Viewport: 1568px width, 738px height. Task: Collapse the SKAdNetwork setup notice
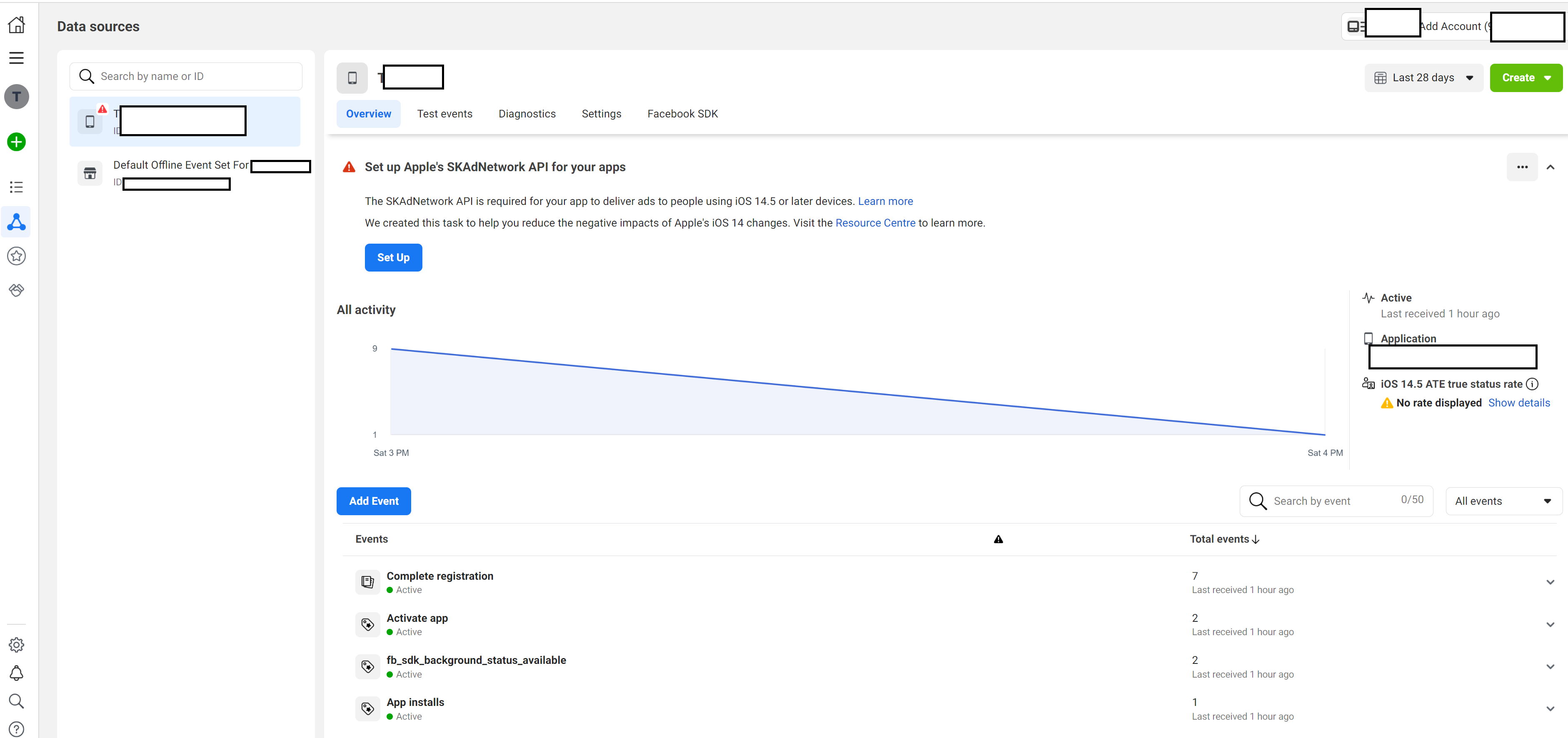pos(1550,167)
